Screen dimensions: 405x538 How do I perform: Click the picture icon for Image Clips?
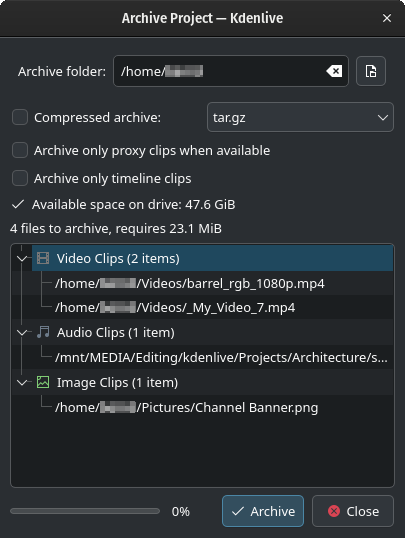pyautogui.click(x=43, y=382)
